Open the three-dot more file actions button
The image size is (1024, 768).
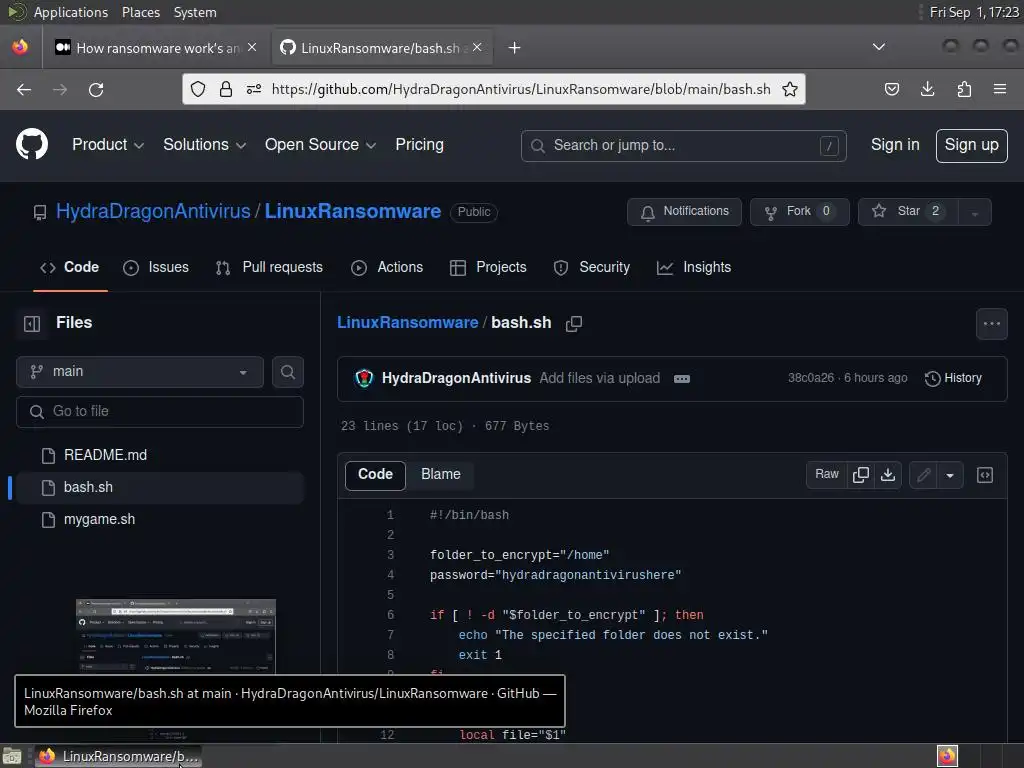click(991, 324)
